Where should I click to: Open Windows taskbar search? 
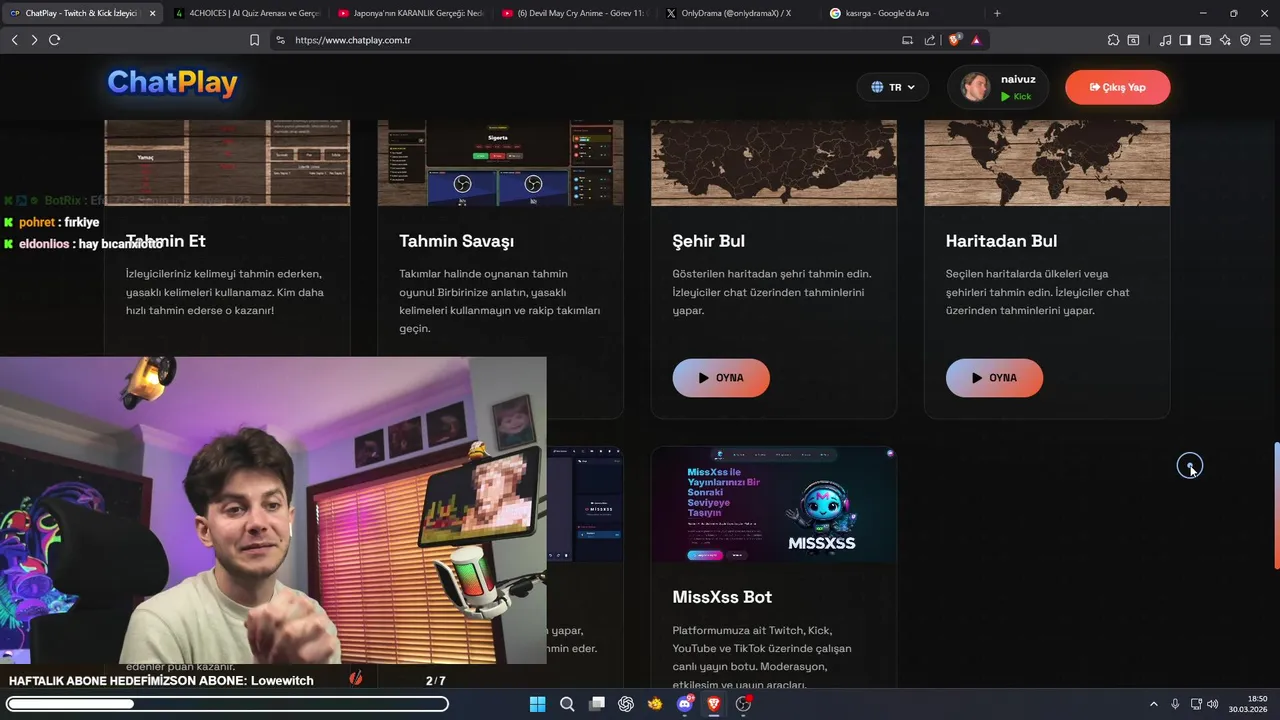567,704
